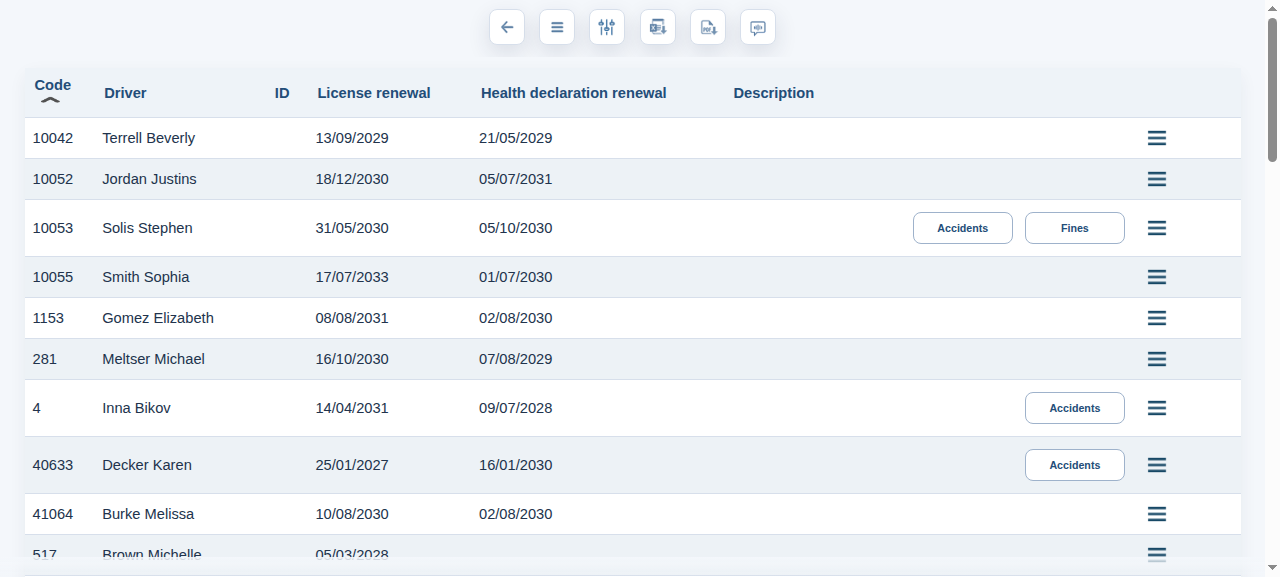
Task: Select driver name Jordan Justins
Action: (150, 179)
